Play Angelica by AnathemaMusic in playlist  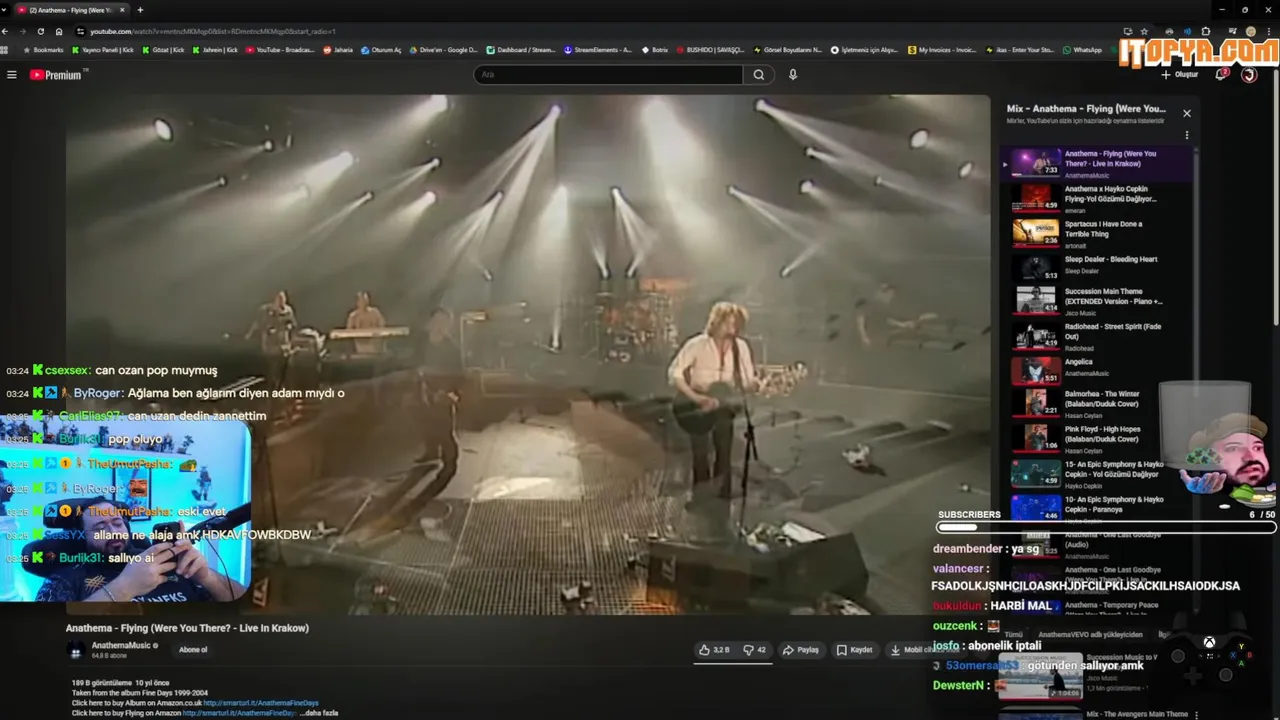[x=1097, y=370]
